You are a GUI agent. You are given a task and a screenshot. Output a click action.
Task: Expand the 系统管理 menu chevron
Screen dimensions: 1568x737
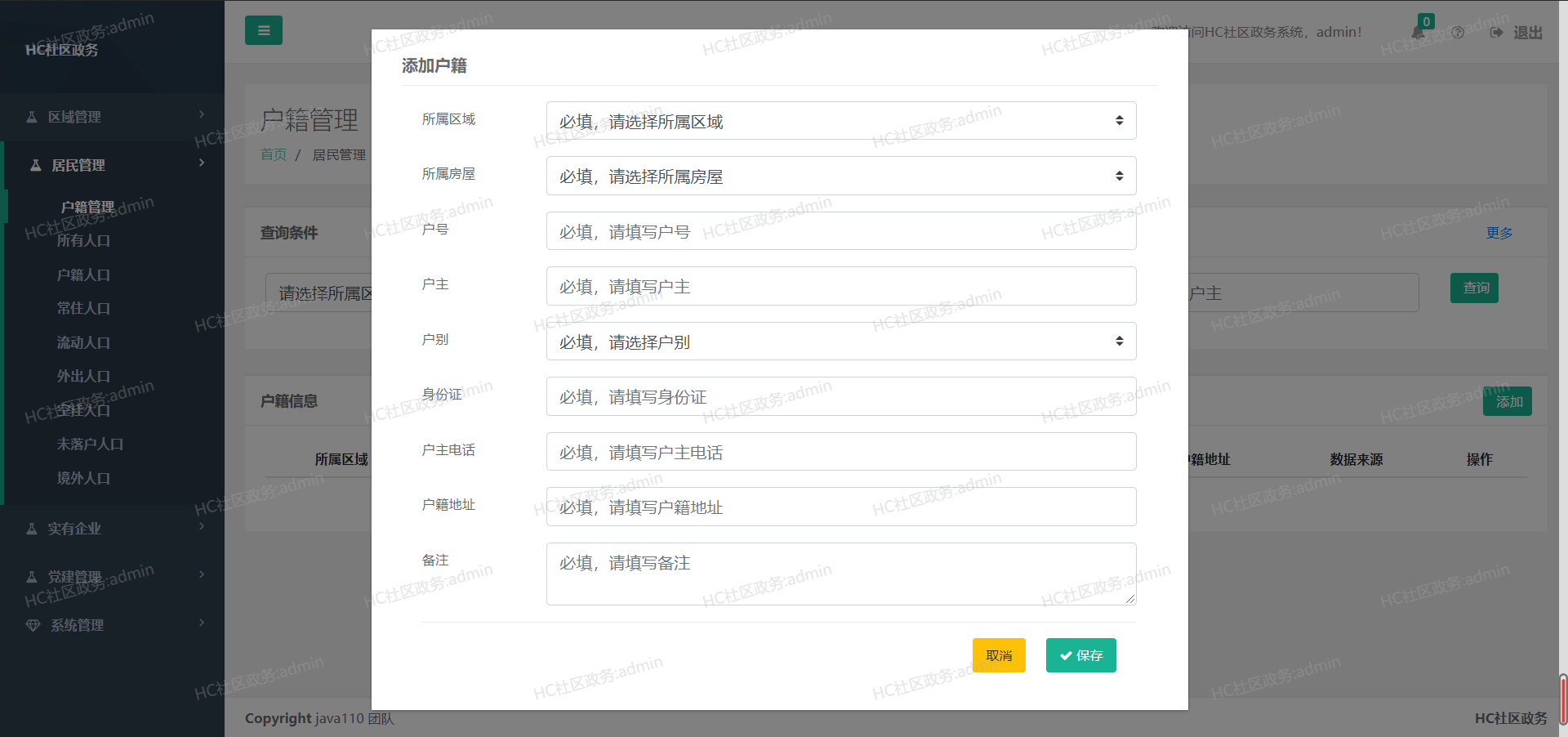click(202, 623)
